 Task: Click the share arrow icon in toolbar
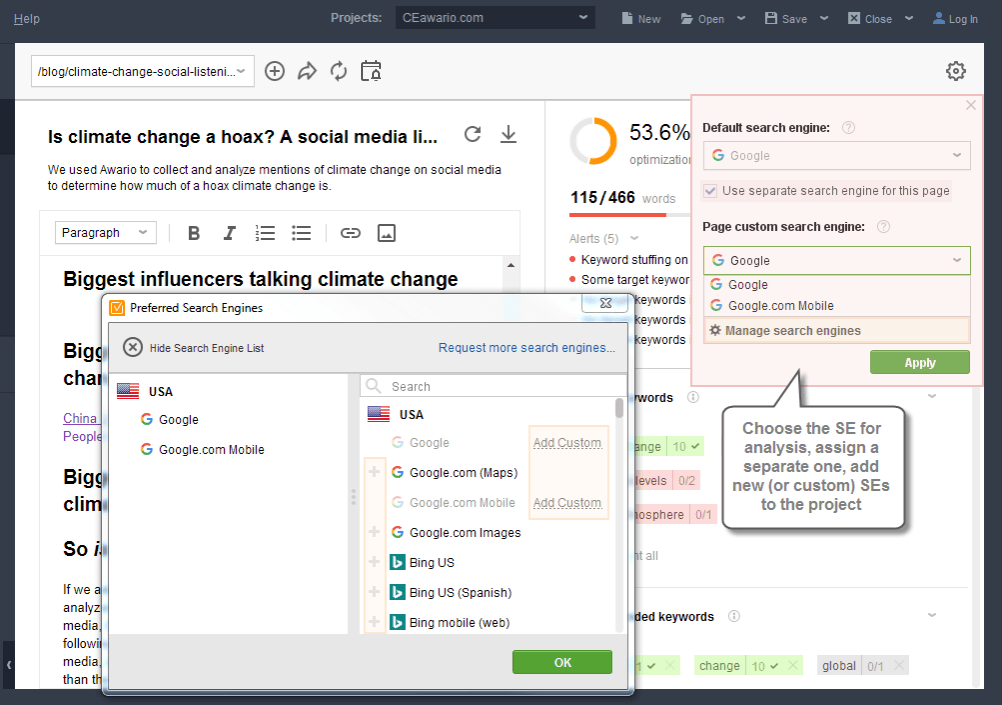[307, 71]
